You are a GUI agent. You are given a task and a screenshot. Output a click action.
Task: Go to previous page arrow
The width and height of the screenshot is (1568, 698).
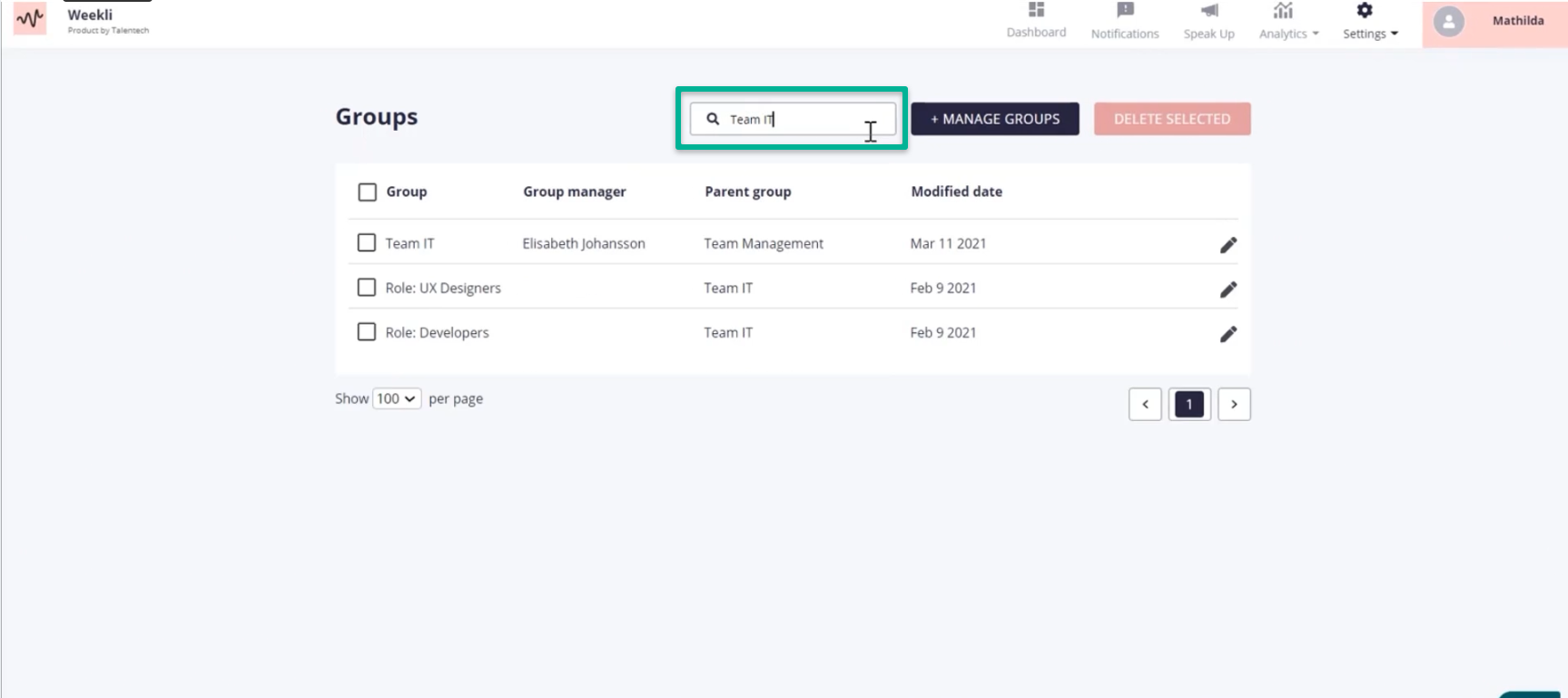pyautogui.click(x=1145, y=404)
